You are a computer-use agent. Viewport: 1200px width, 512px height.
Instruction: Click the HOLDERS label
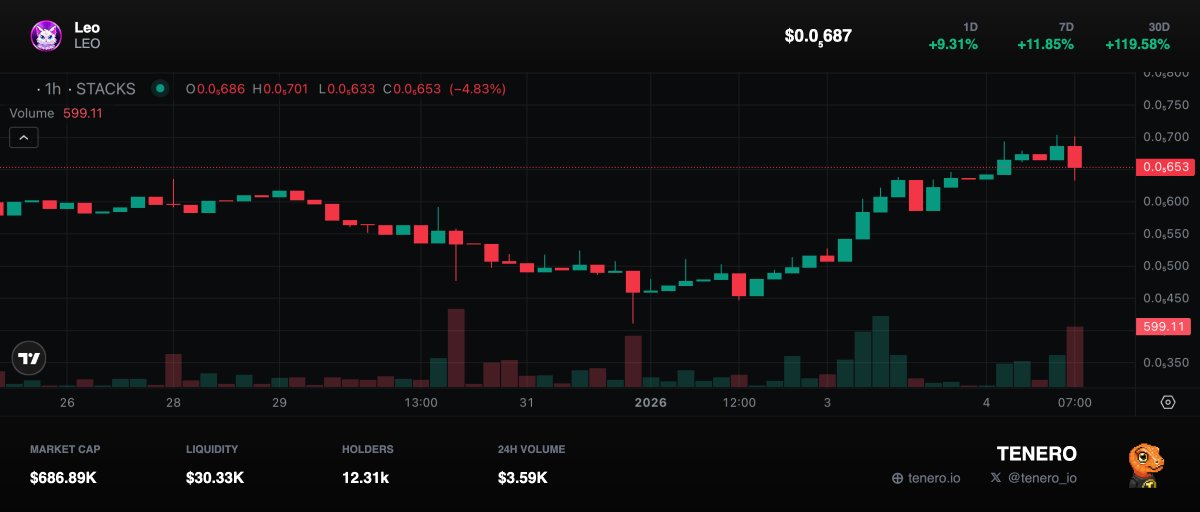click(368, 449)
